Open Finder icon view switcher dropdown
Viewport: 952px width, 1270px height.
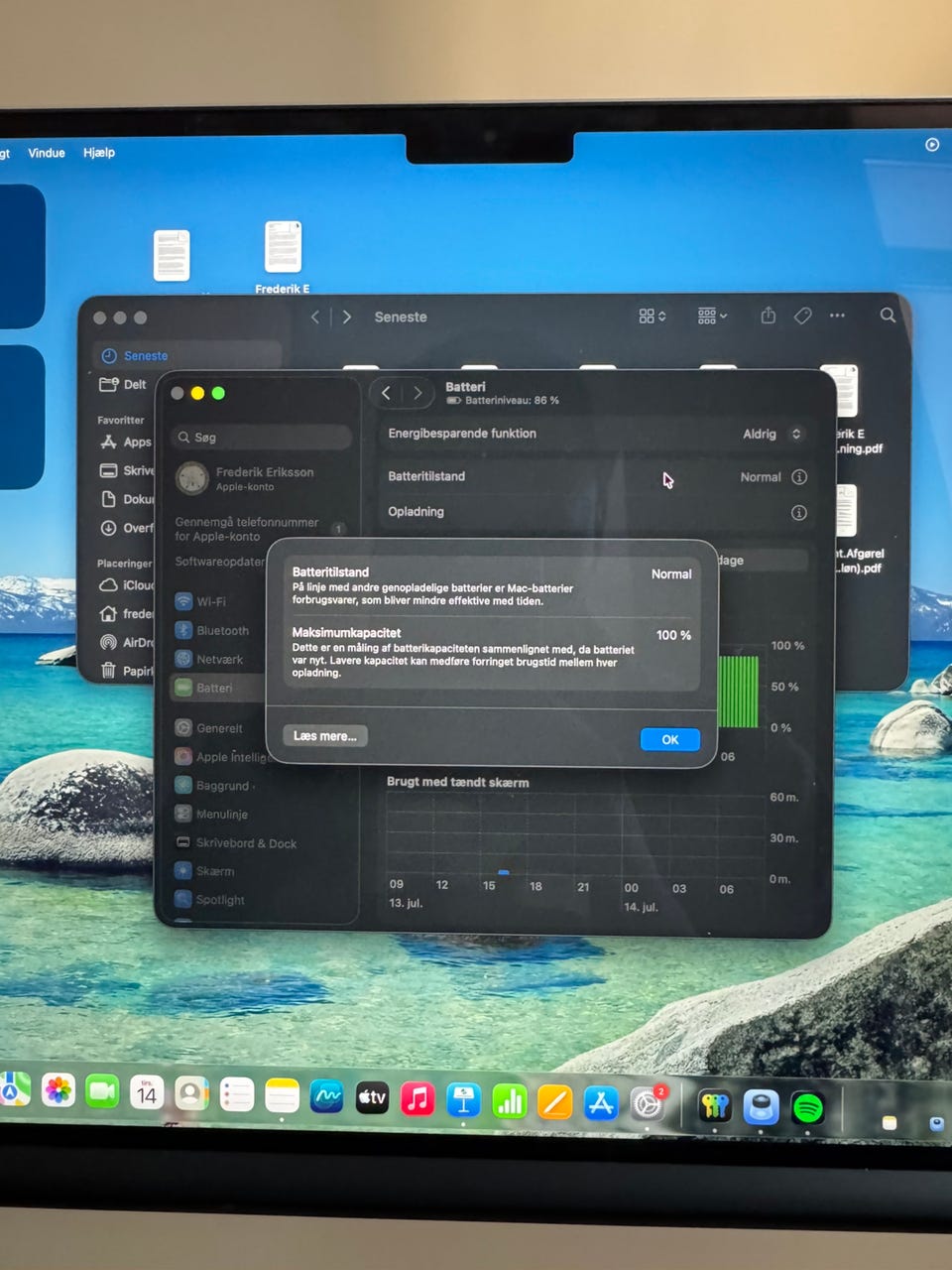(653, 316)
